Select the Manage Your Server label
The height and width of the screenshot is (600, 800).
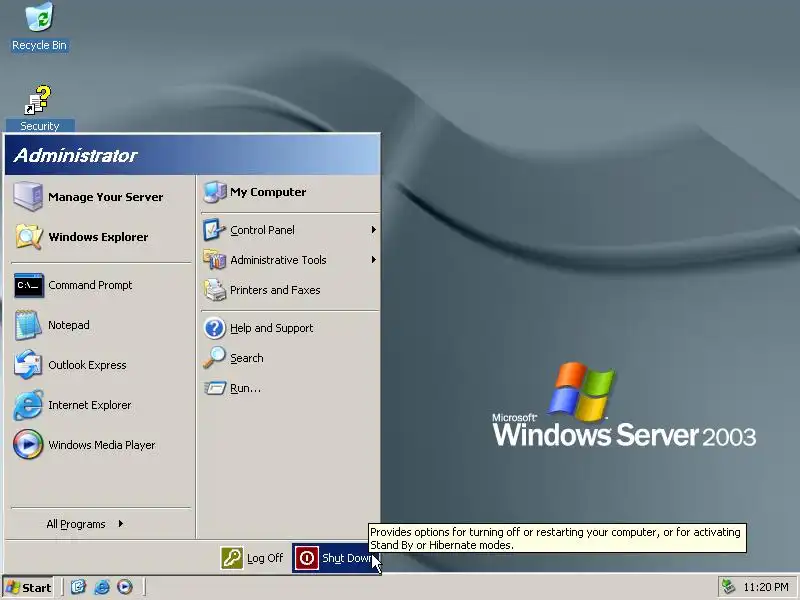coord(106,197)
